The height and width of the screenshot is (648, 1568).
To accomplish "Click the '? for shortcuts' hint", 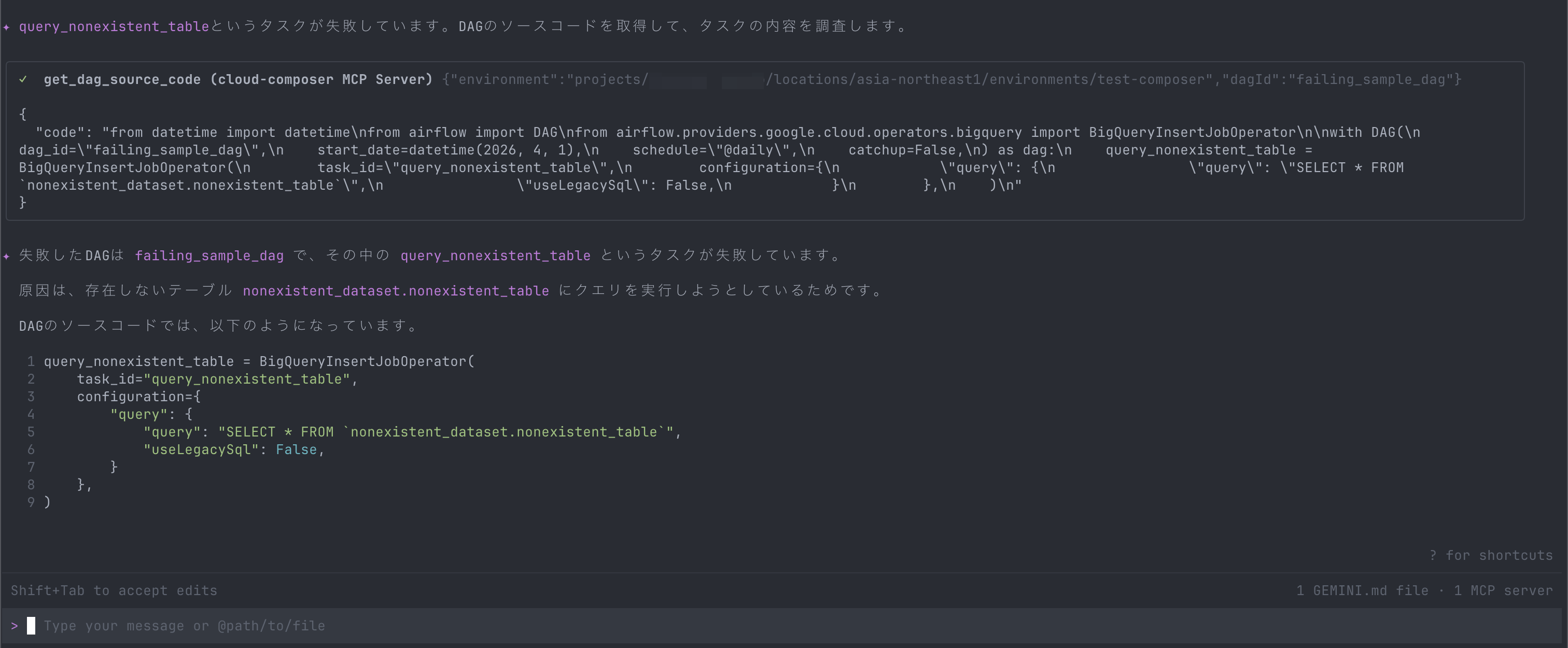I will 1491,555.
